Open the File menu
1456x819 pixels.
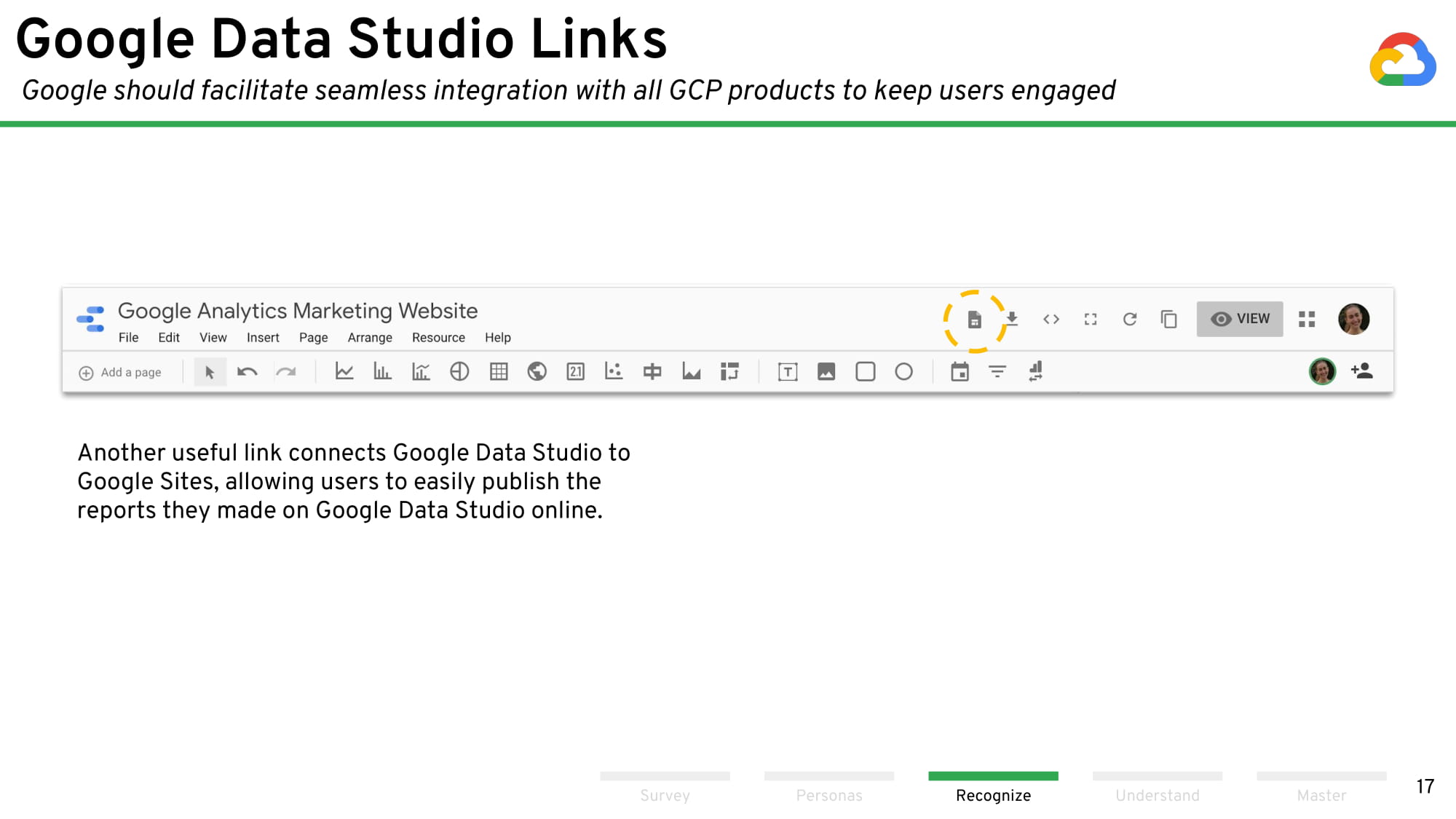coord(128,338)
